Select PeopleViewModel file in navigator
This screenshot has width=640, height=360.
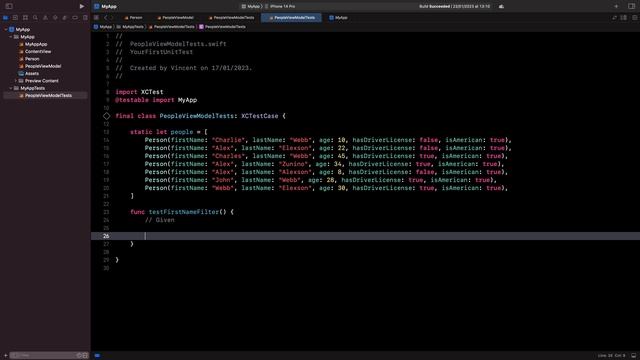pyautogui.click(x=40, y=66)
